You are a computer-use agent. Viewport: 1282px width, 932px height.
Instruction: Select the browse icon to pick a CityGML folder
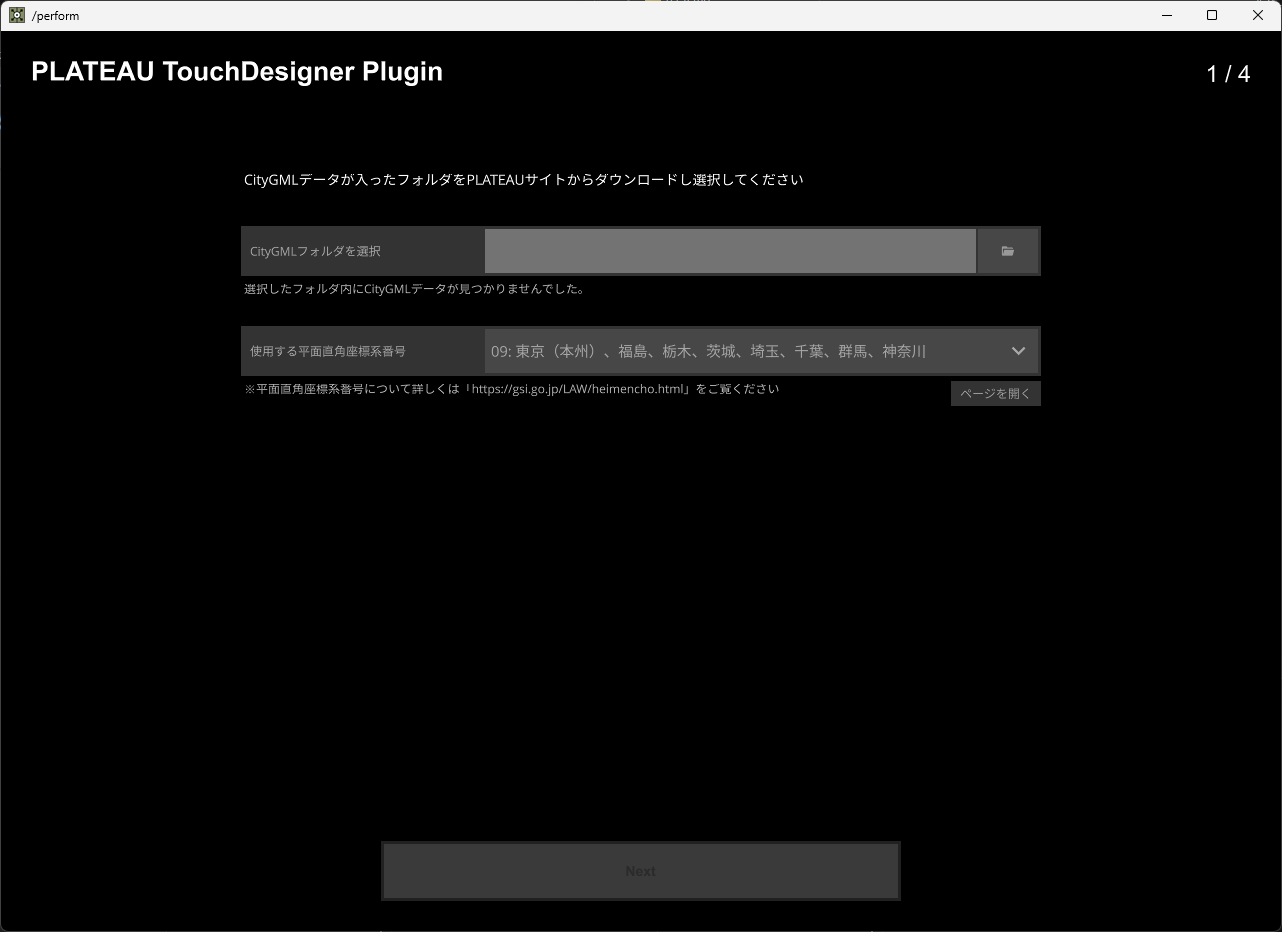pos(1007,250)
